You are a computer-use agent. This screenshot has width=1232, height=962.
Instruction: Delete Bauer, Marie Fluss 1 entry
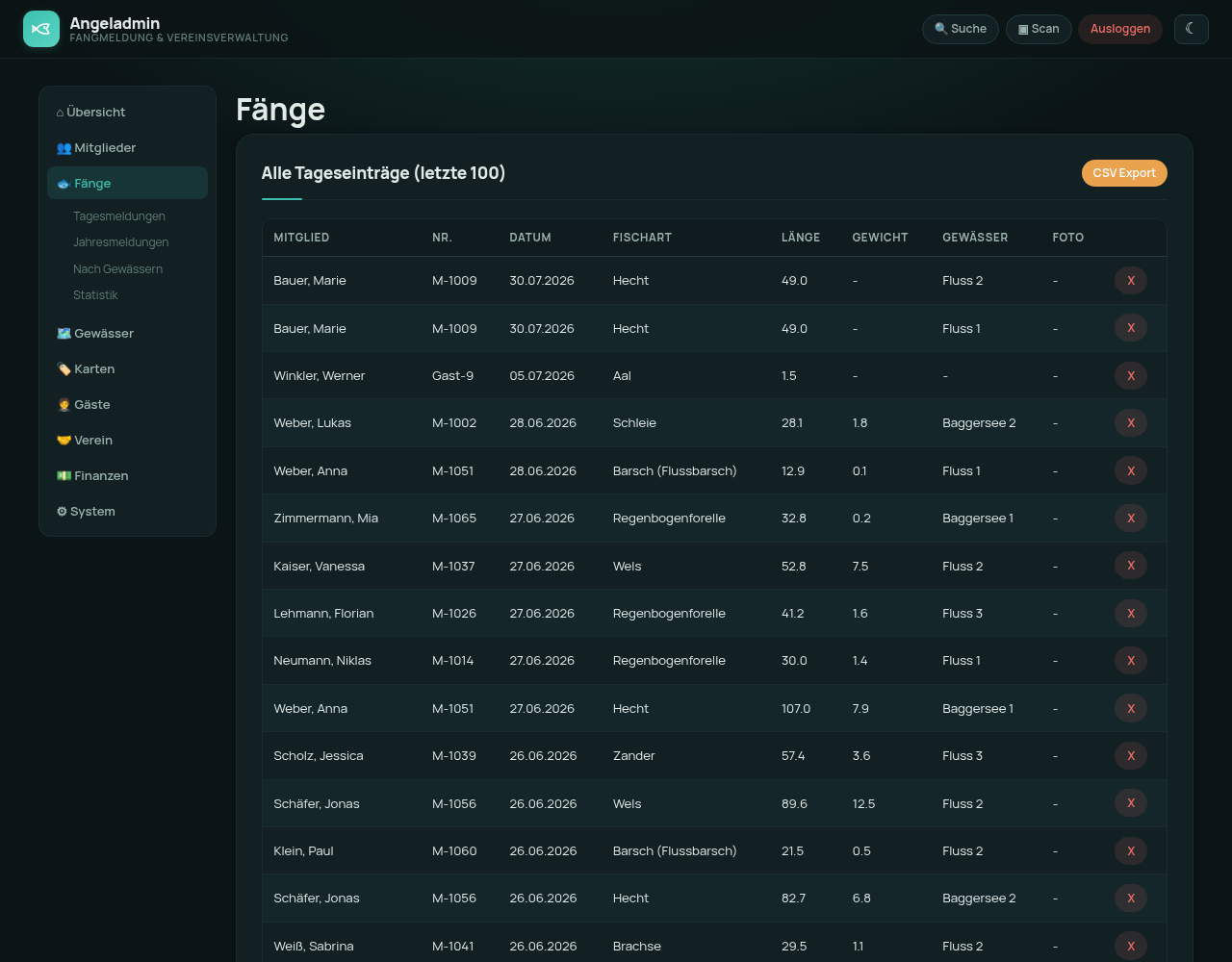(1131, 328)
